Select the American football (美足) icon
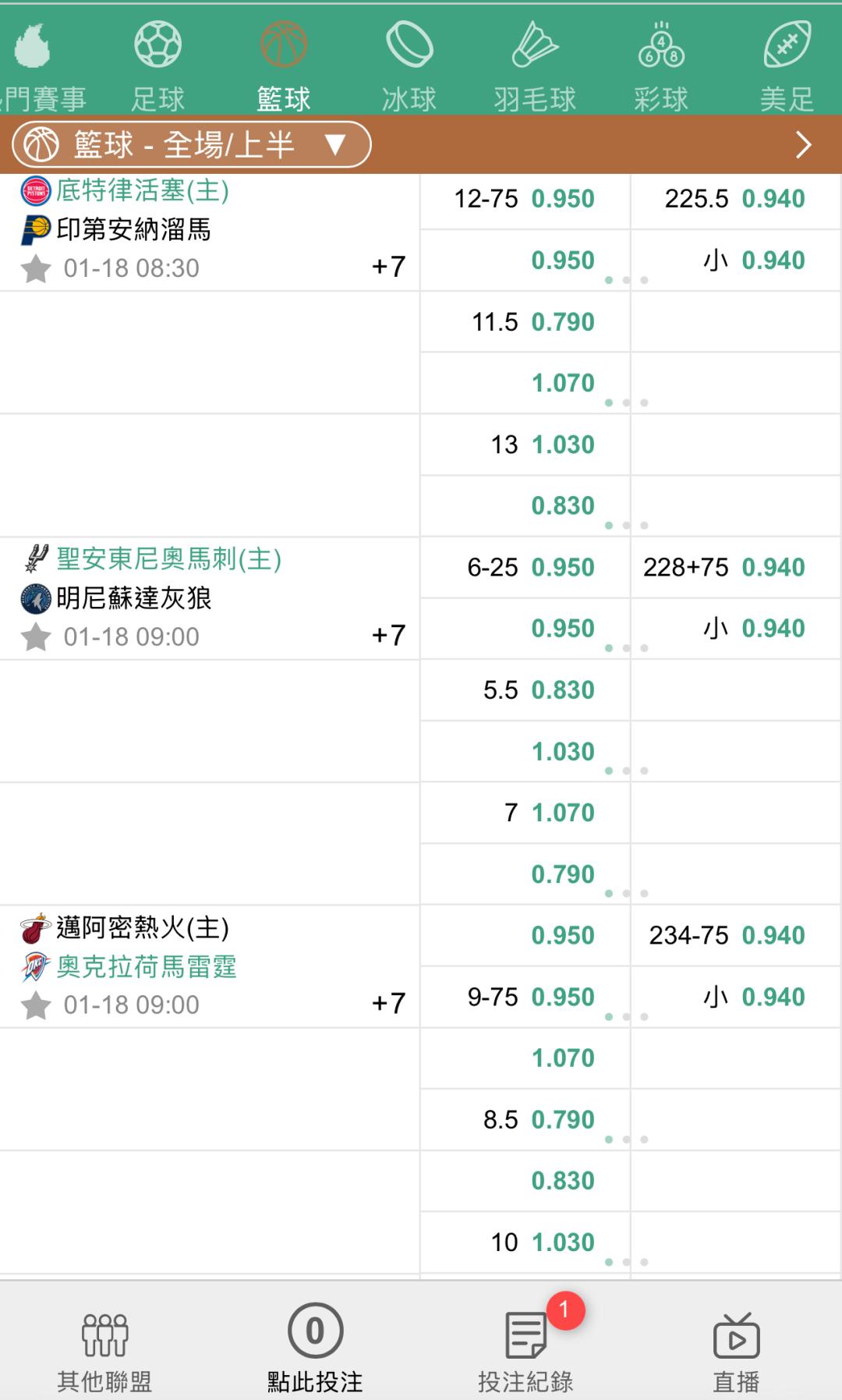The height and width of the screenshot is (1400, 842). 787,45
